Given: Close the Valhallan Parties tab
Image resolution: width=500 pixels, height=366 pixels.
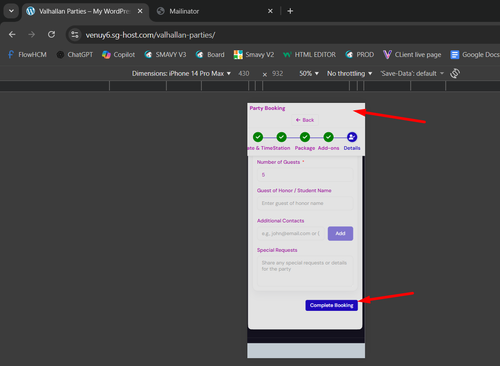Looking at the screenshot, I should click(140, 11).
